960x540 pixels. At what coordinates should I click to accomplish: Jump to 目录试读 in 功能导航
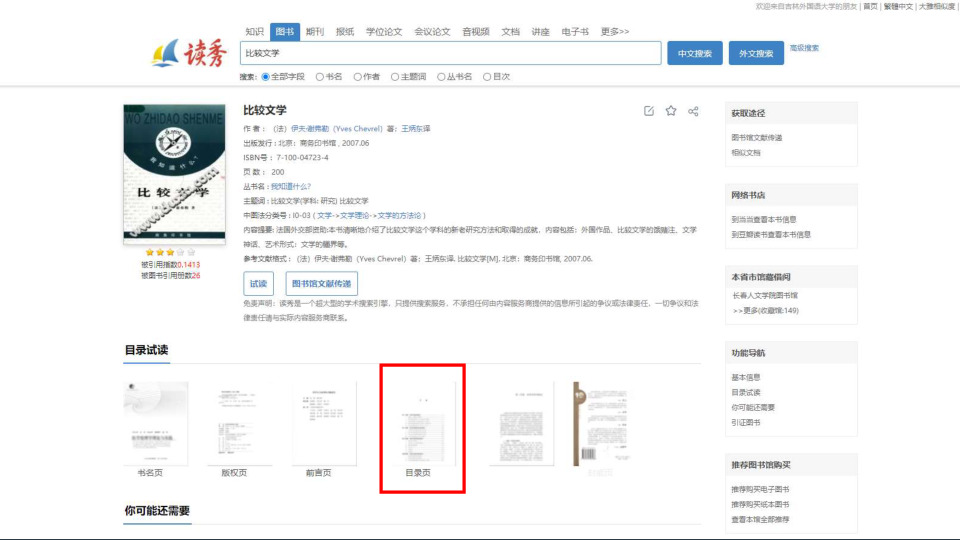click(746, 393)
